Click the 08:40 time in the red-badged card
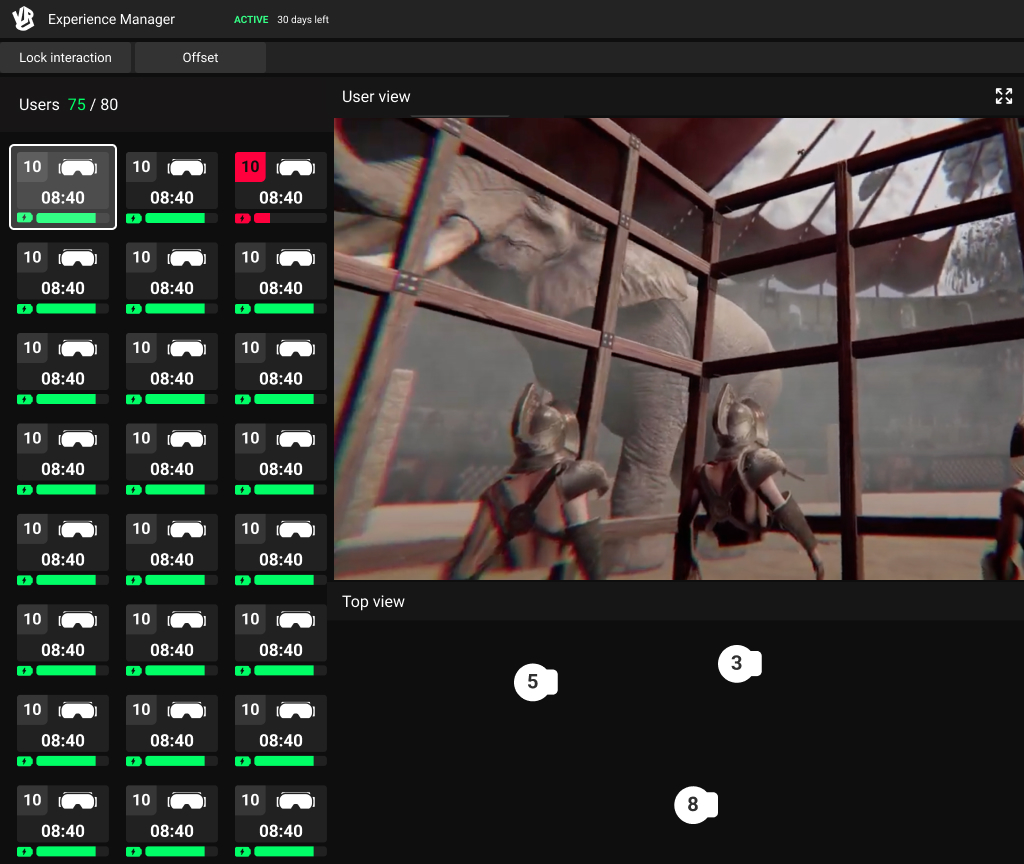 (x=281, y=197)
